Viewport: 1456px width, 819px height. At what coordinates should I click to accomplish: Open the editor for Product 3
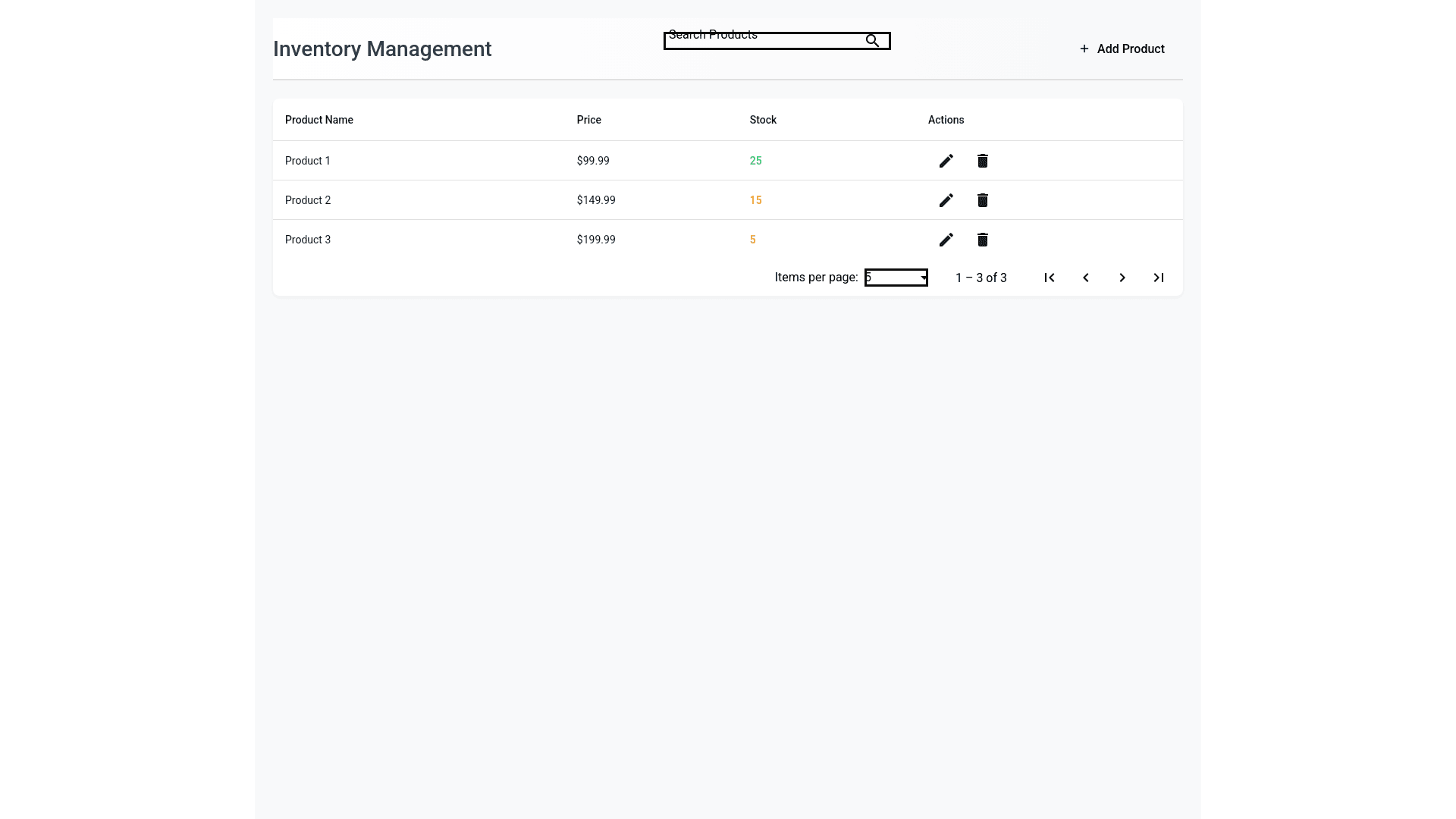pyautogui.click(x=946, y=240)
